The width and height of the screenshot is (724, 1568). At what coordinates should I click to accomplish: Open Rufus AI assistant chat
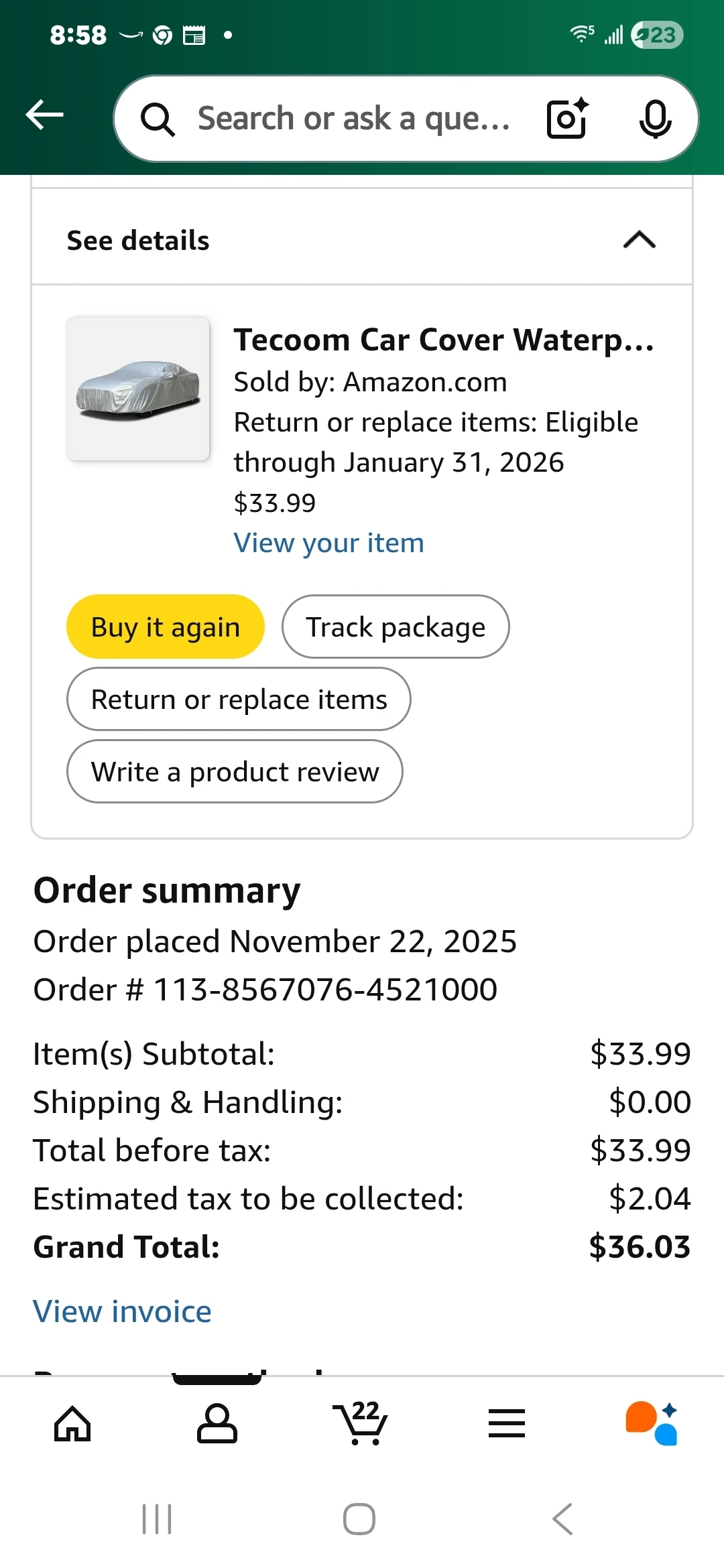click(x=651, y=1423)
